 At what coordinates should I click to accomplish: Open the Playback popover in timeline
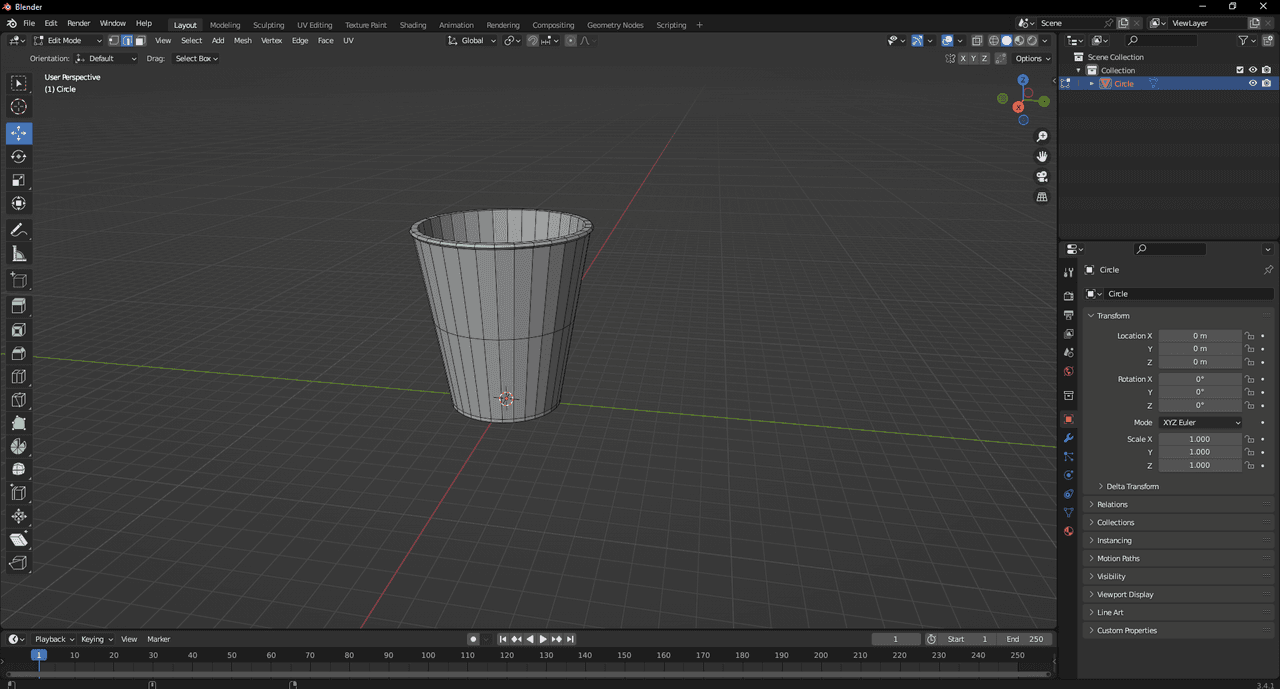54,639
